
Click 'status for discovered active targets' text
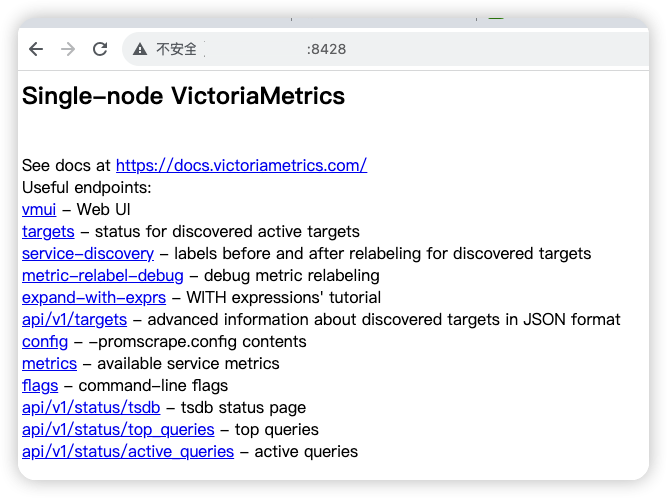point(227,232)
